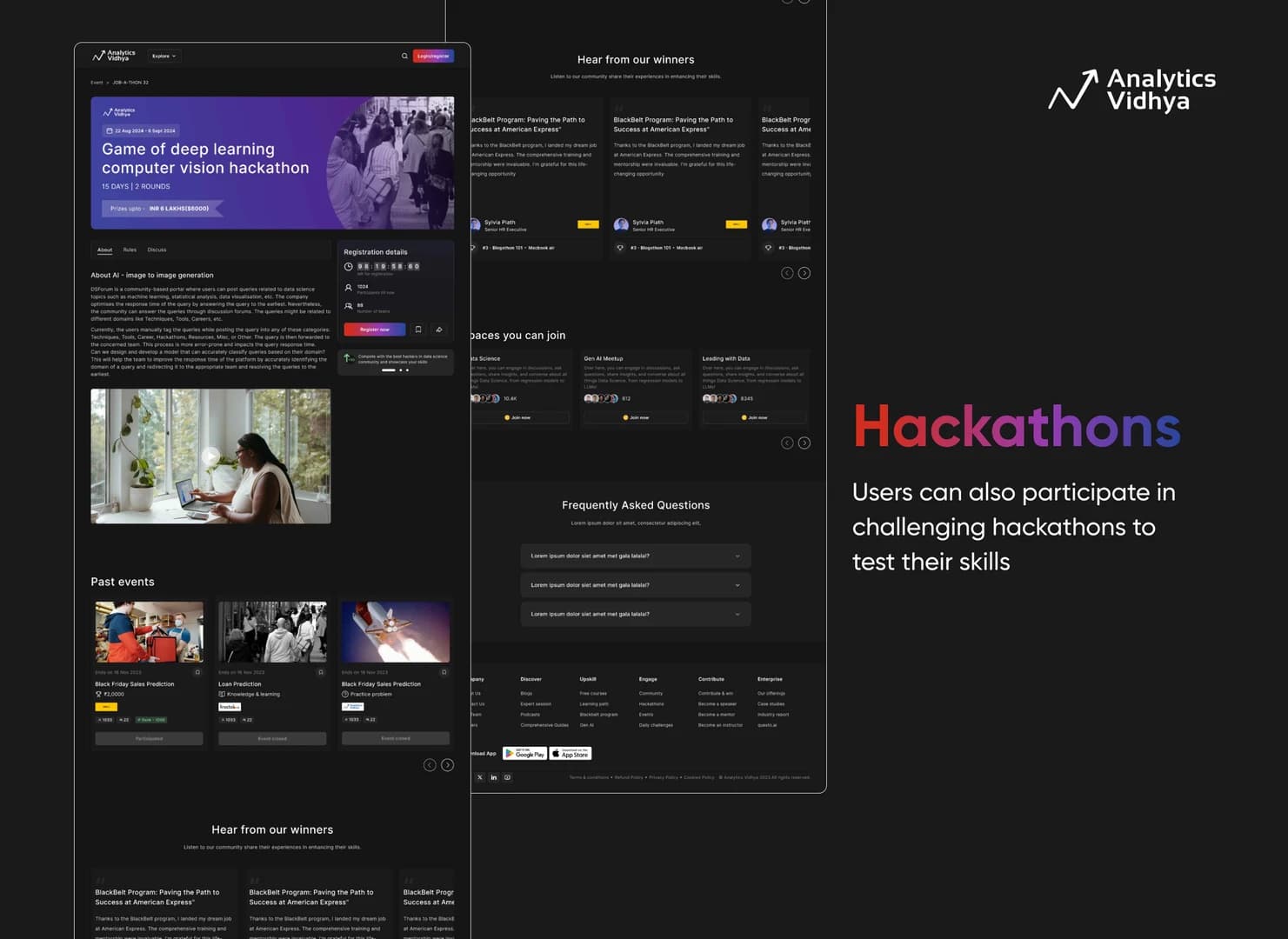Click the next arrow under winners testimonials
Screen dimensions: 1288x939
804,273
